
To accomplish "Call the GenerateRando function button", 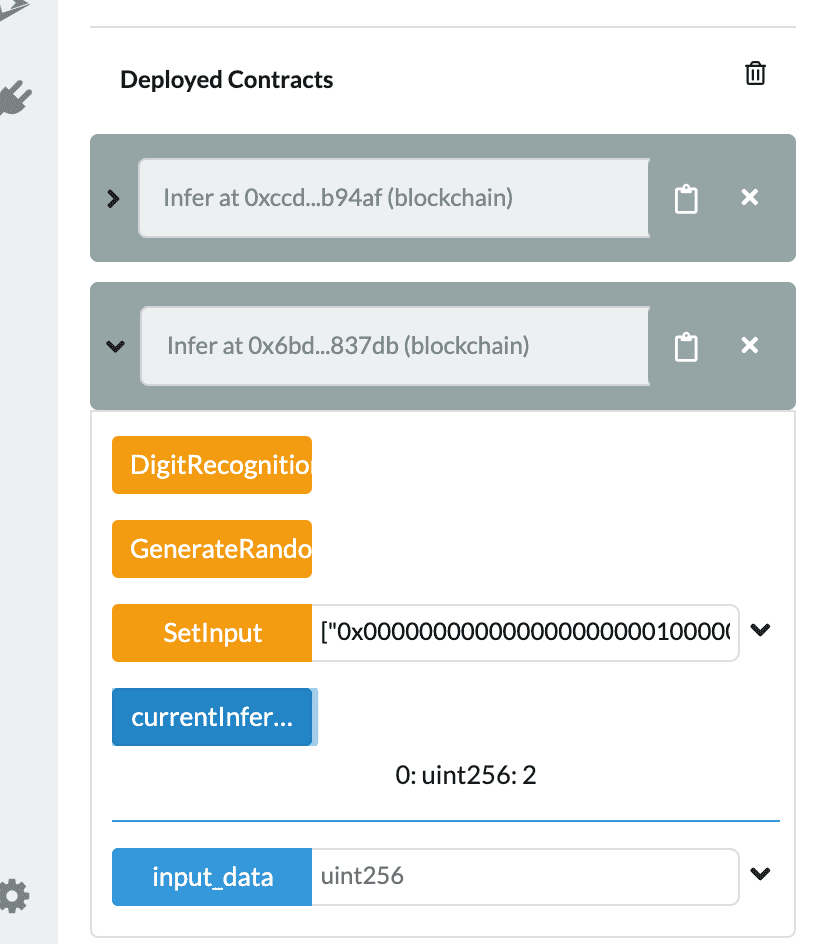I will click(x=212, y=549).
